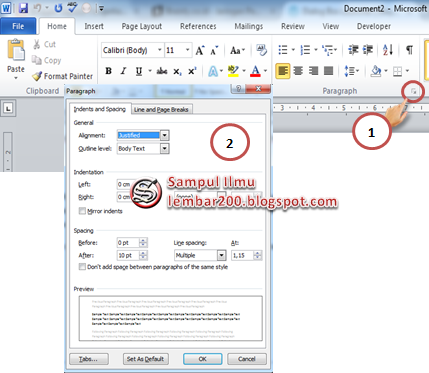
Task: Apply Subscript formatting
Action: (177, 71)
